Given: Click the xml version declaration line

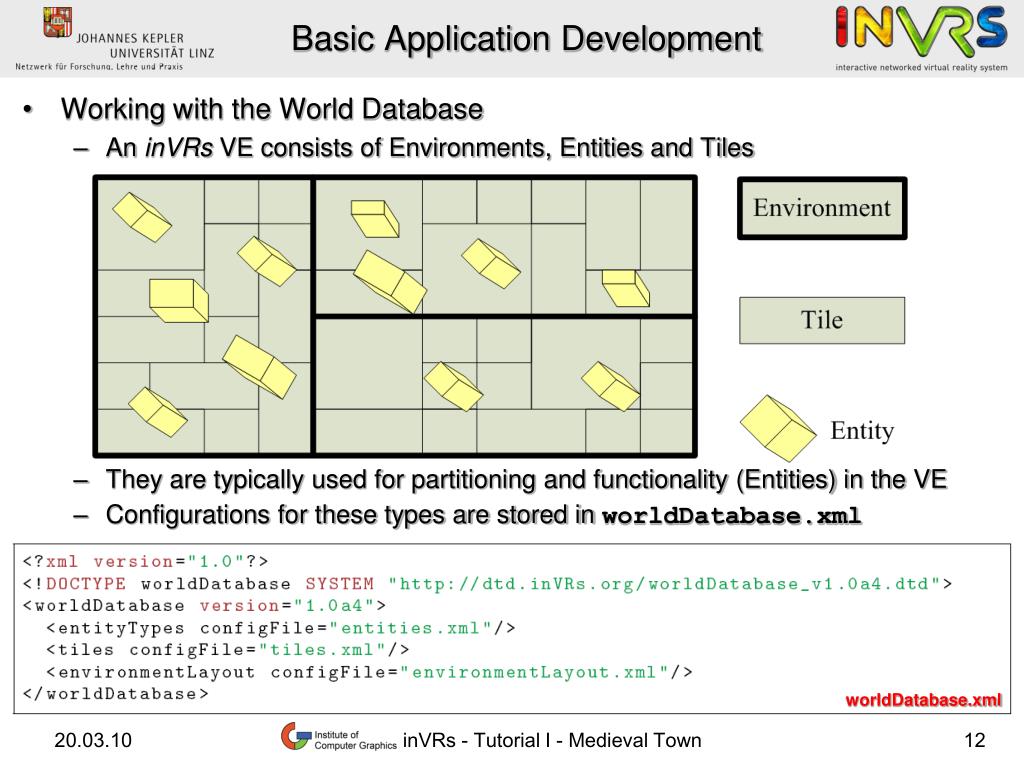Looking at the screenshot, I should [x=145, y=562].
